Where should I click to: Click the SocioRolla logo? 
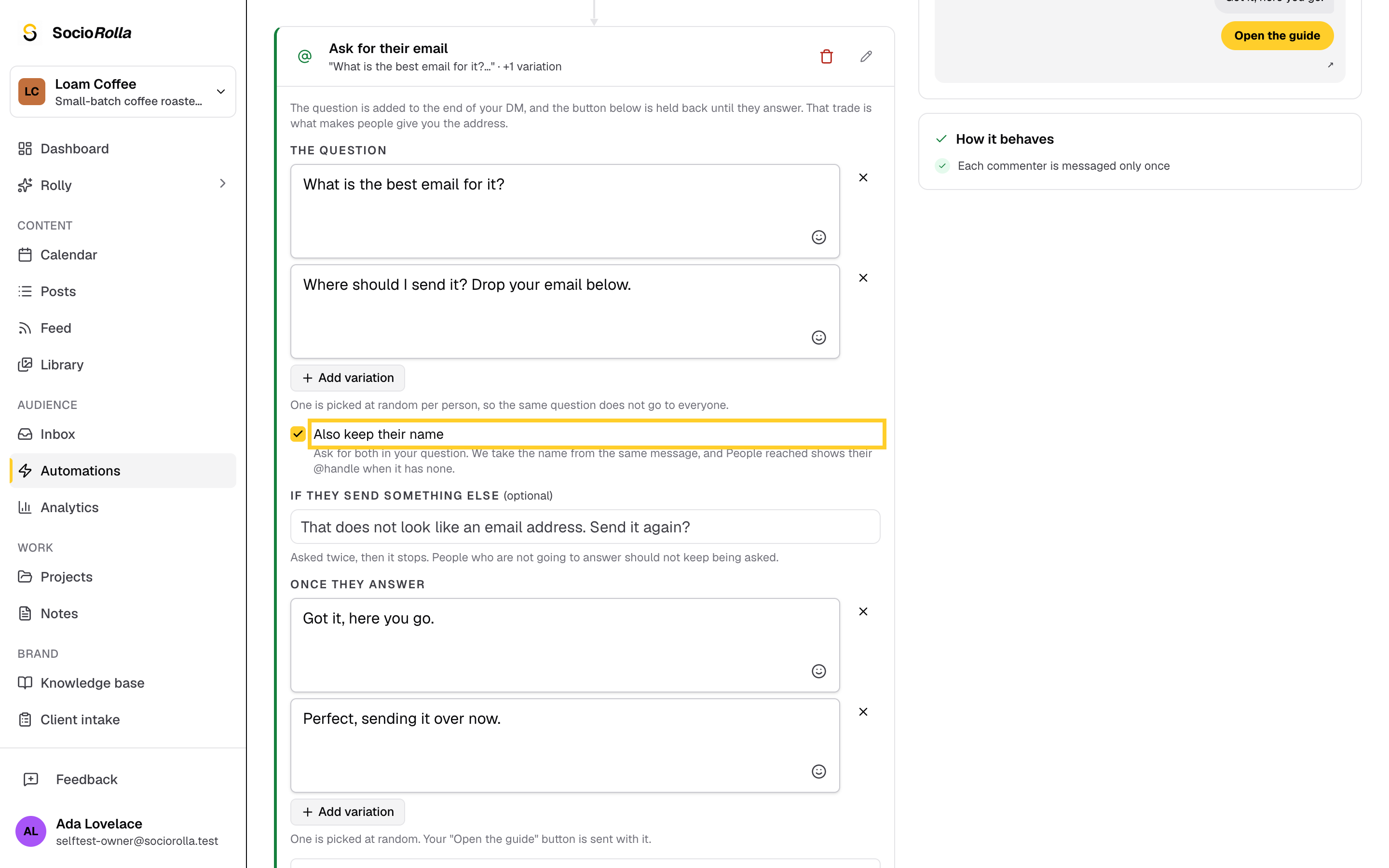click(x=76, y=33)
